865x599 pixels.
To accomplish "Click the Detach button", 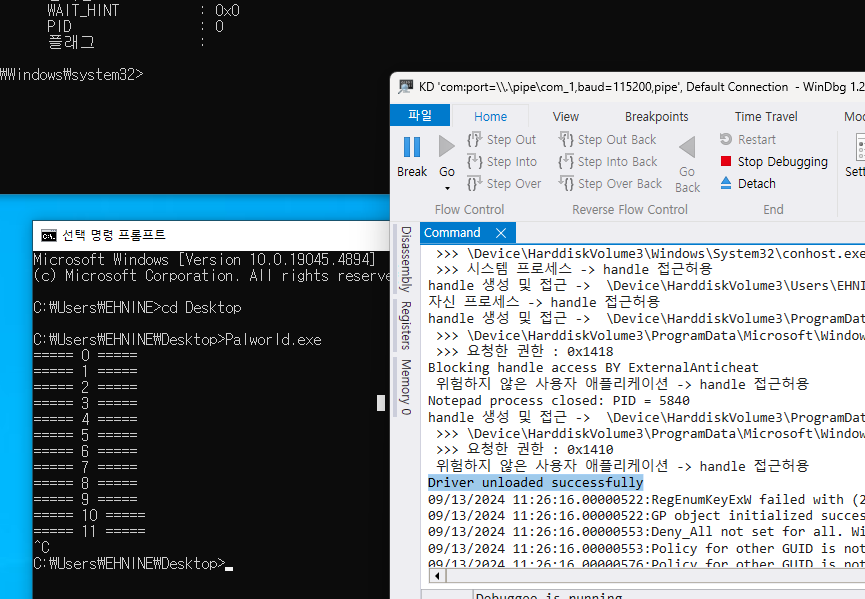I will coord(747,184).
